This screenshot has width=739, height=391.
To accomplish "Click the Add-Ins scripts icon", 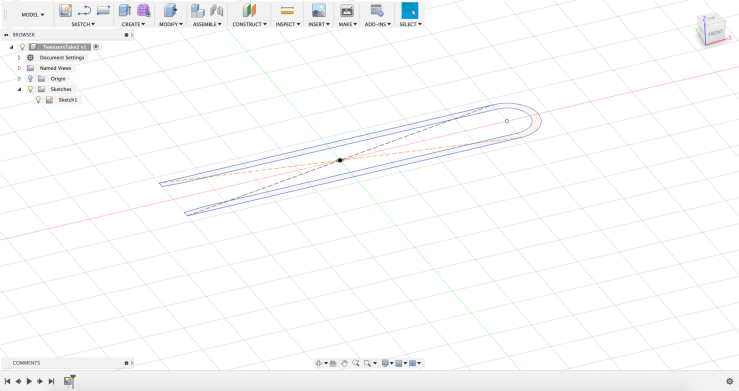I will [377, 10].
